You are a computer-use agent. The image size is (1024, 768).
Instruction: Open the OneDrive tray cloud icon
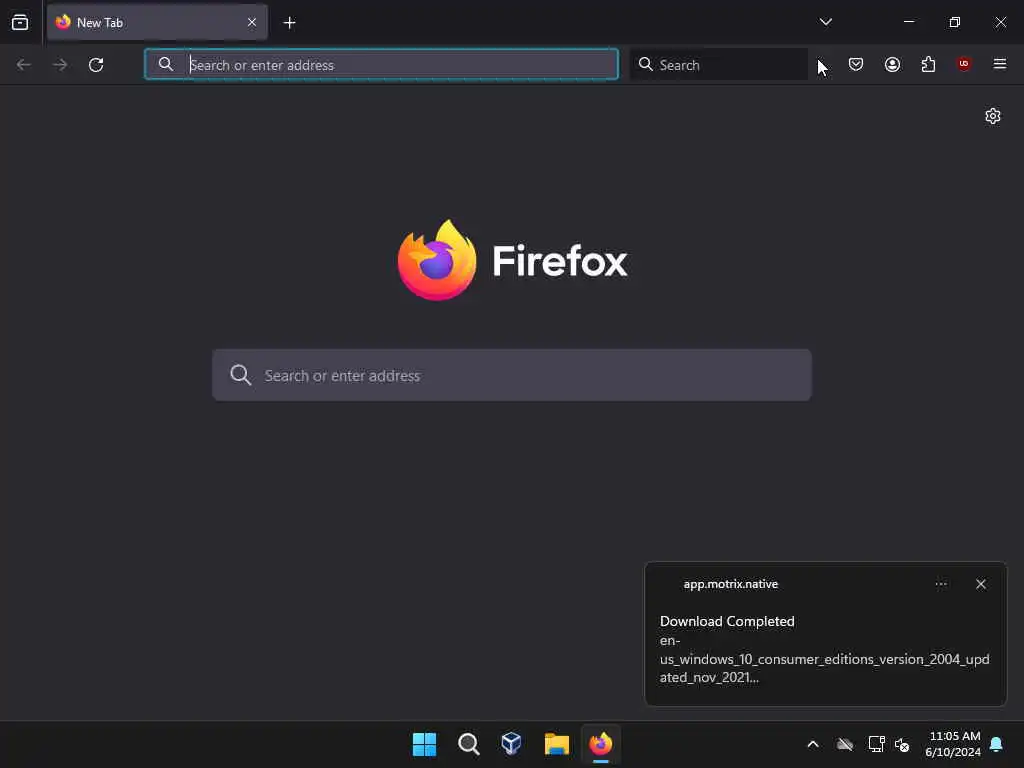[845, 744]
